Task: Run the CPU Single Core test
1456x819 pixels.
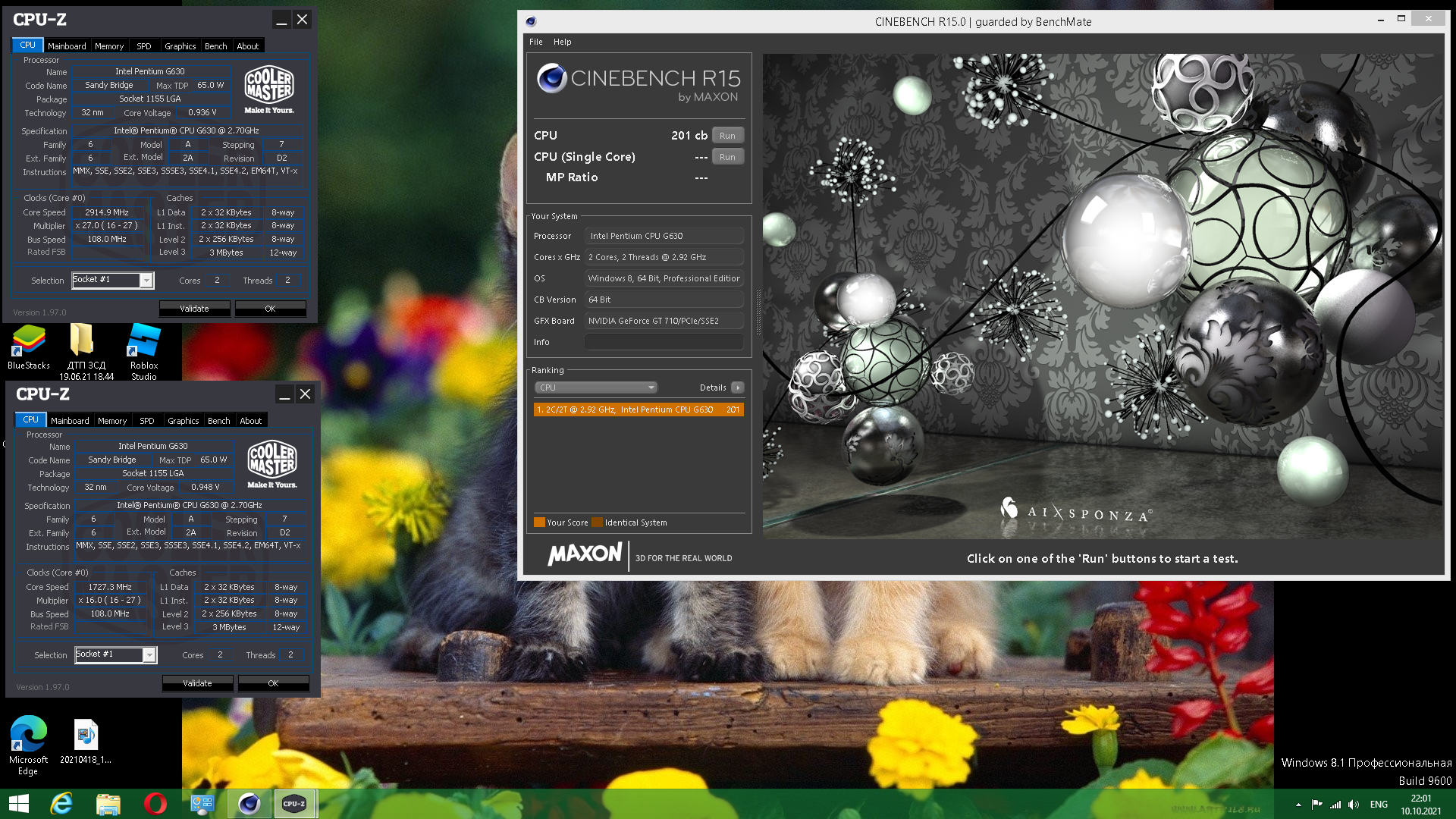Action: coord(728,157)
